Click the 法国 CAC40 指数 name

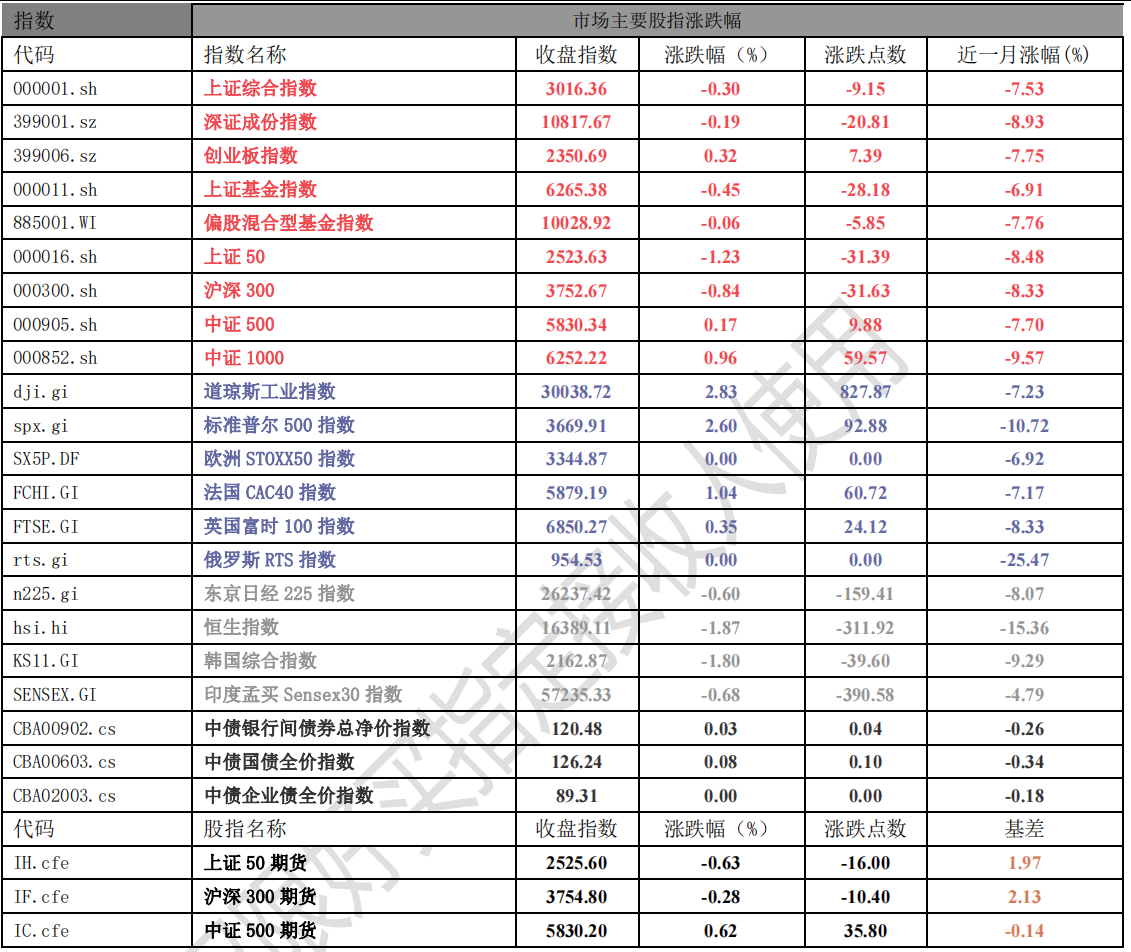pyautogui.click(x=269, y=493)
